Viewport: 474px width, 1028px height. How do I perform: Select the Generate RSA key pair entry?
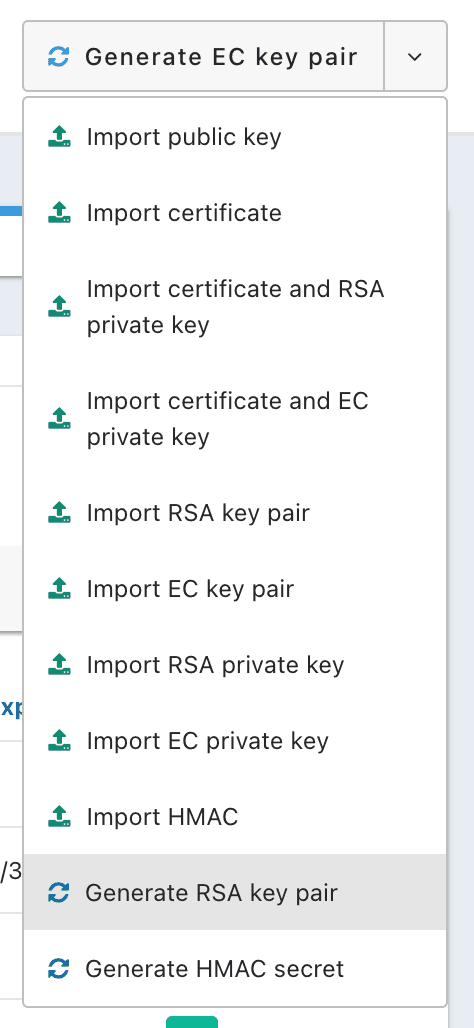pos(235,892)
